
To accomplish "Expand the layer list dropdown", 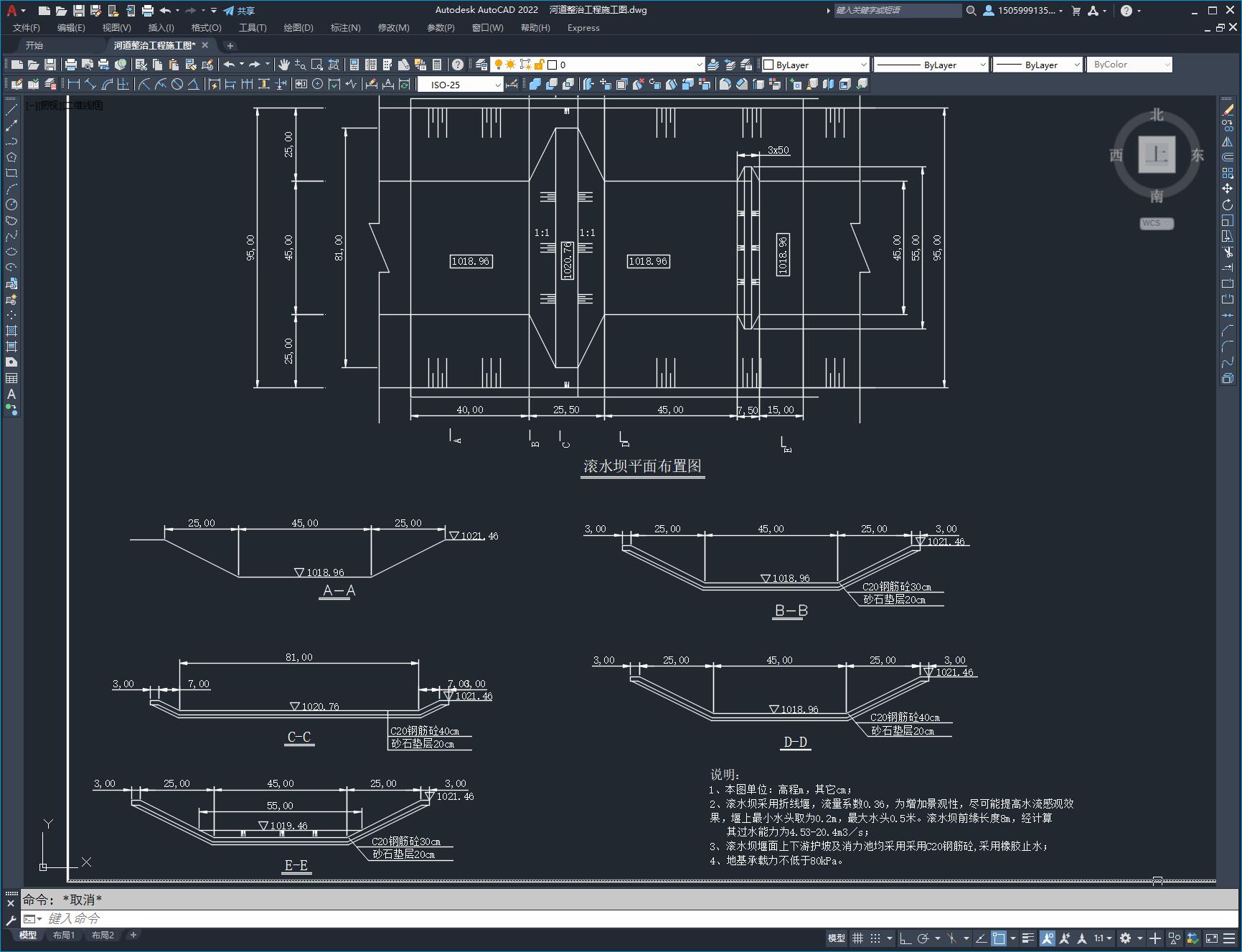I will 700,65.
